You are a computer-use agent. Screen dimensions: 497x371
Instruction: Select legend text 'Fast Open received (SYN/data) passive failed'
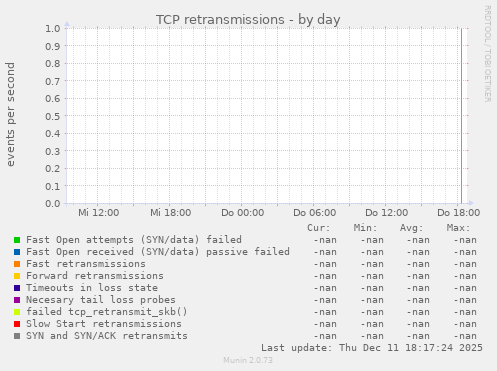click(158, 252)
